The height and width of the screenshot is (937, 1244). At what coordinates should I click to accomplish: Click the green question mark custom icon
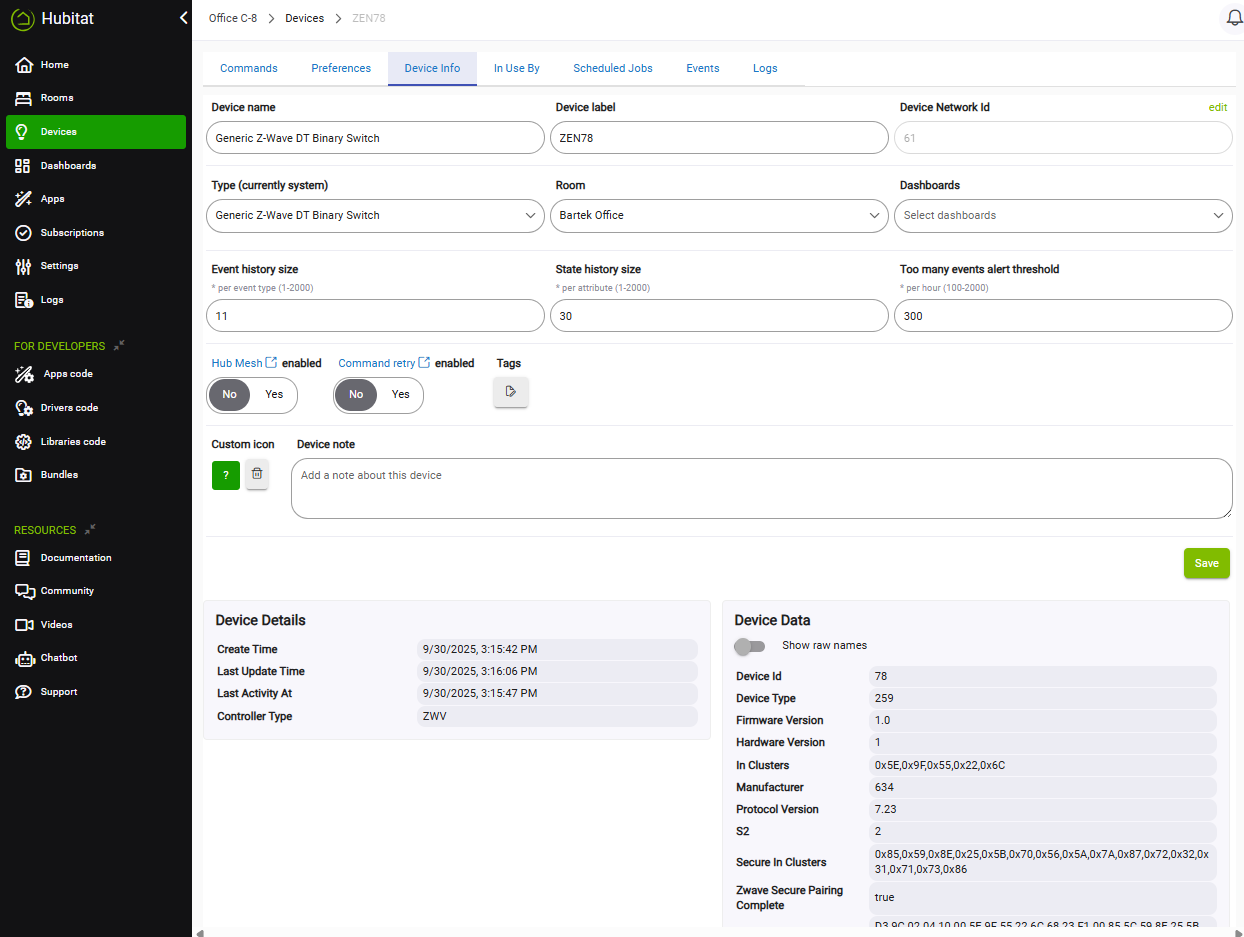(226, 475)
